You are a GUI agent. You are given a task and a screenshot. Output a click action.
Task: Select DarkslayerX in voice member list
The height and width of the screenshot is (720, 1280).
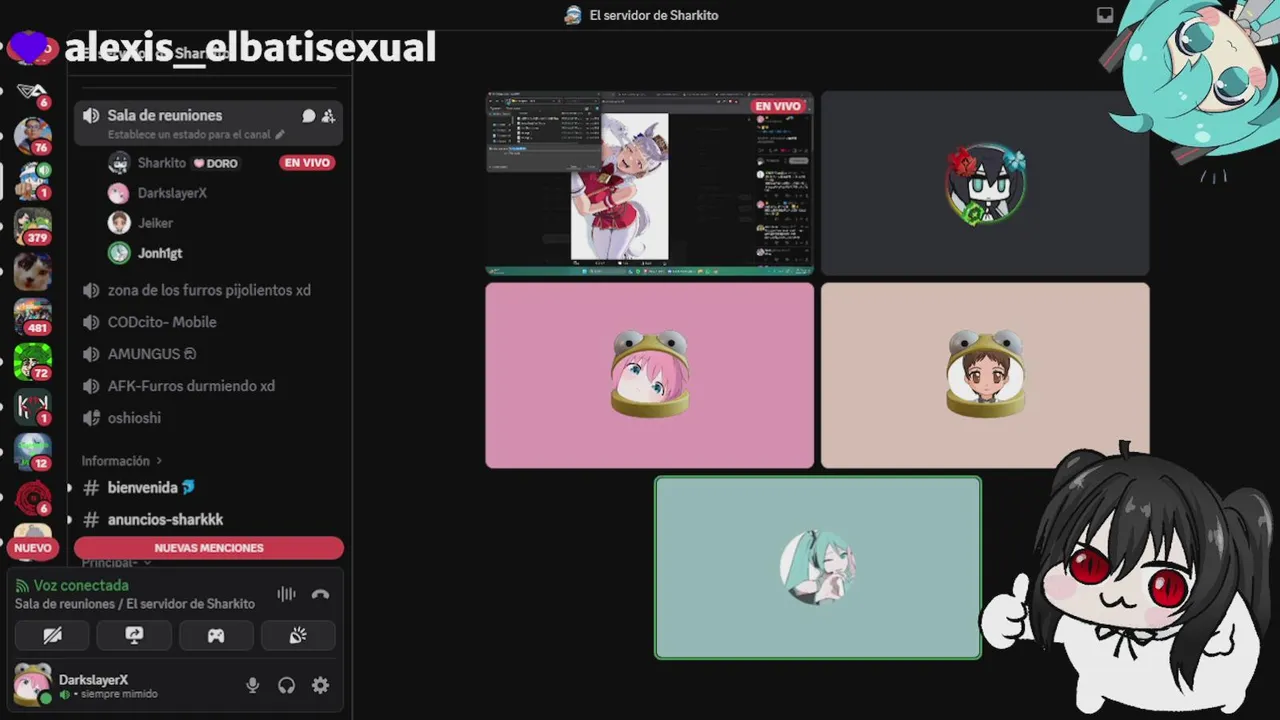coord(172,193)
